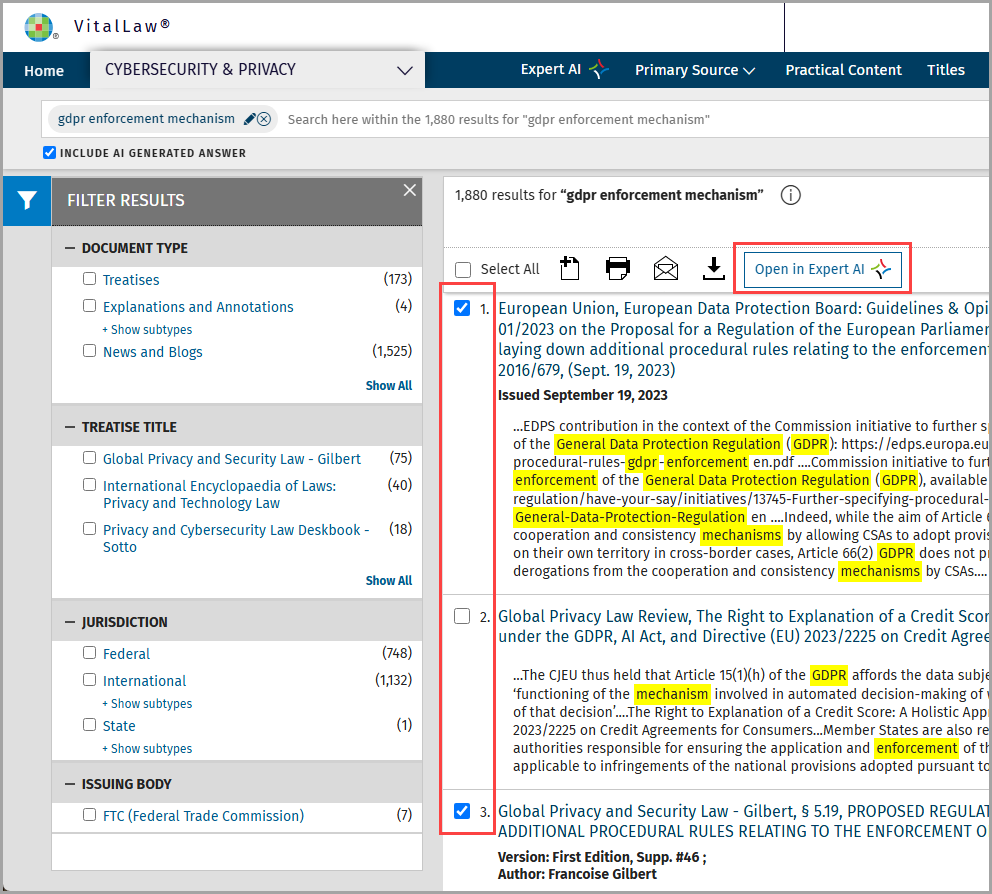Show subtypes under State jurisdiction
992x894 pixels.
coord(147,748)
